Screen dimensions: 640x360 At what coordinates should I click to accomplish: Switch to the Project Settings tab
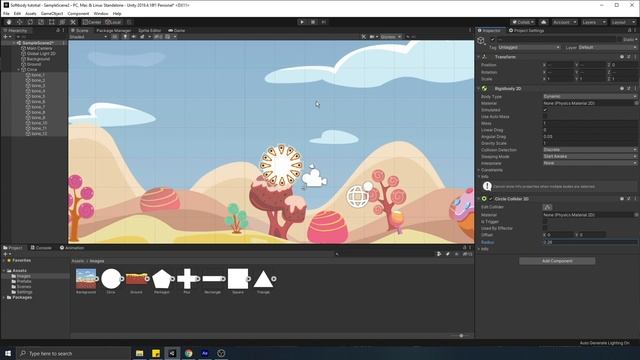tap(526, 31)
